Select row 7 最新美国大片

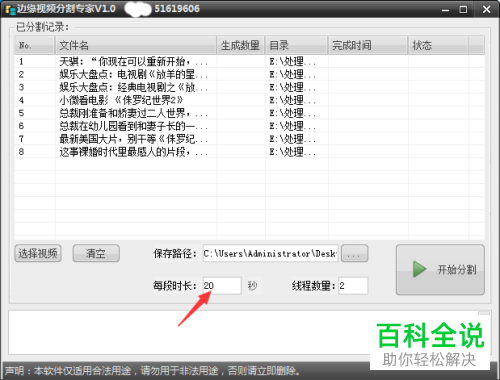point(249,139)
